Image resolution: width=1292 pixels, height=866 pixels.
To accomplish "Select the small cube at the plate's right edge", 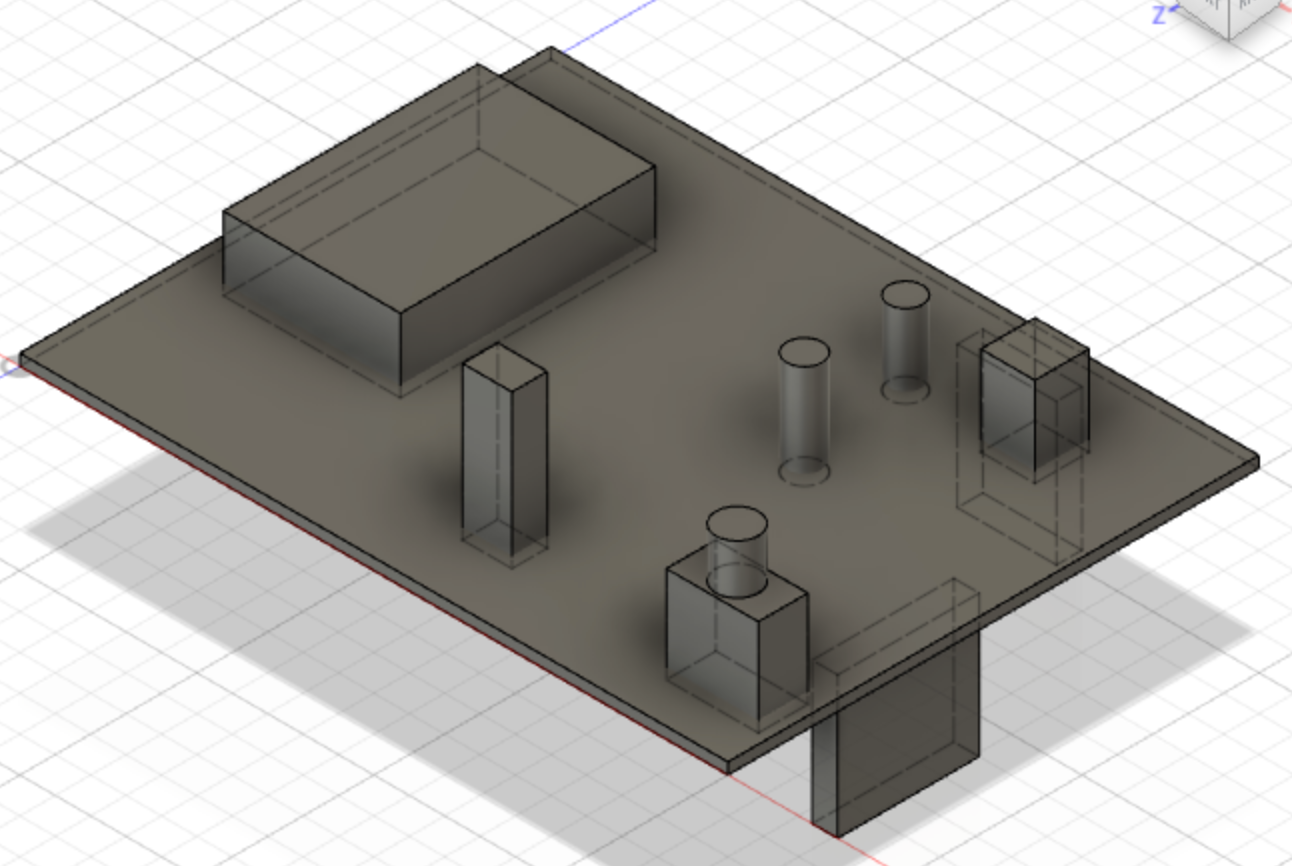I will 1034,400.
